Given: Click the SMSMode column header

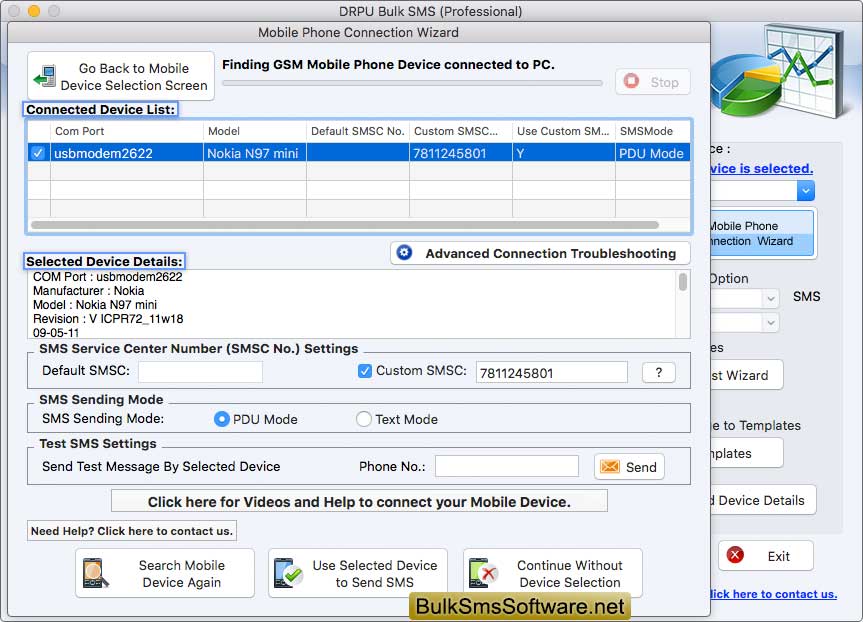Looking at the screenshot, I should coord(653,131).
